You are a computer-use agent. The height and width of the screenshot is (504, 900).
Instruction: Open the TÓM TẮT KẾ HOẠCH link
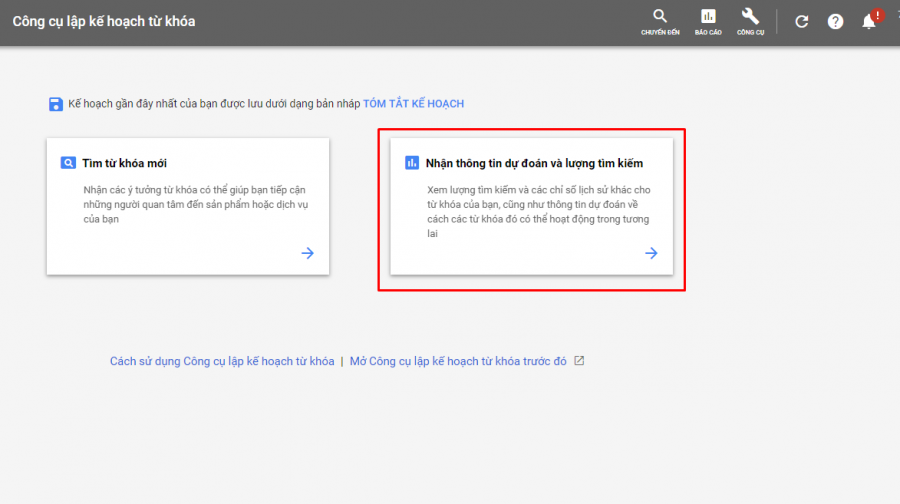(413, 104)
